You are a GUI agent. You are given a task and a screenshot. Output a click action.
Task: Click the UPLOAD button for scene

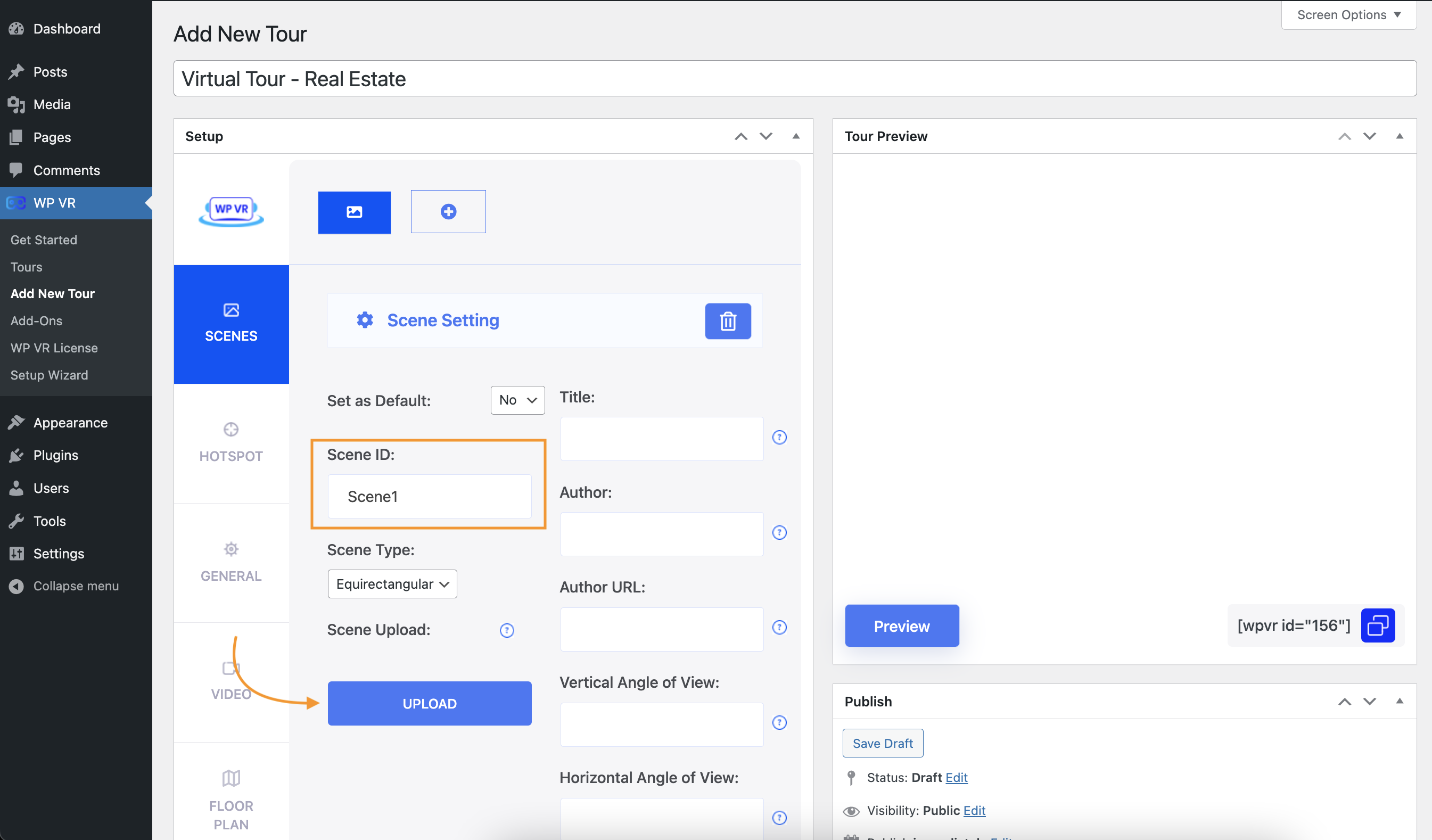[x=429, y=703]
